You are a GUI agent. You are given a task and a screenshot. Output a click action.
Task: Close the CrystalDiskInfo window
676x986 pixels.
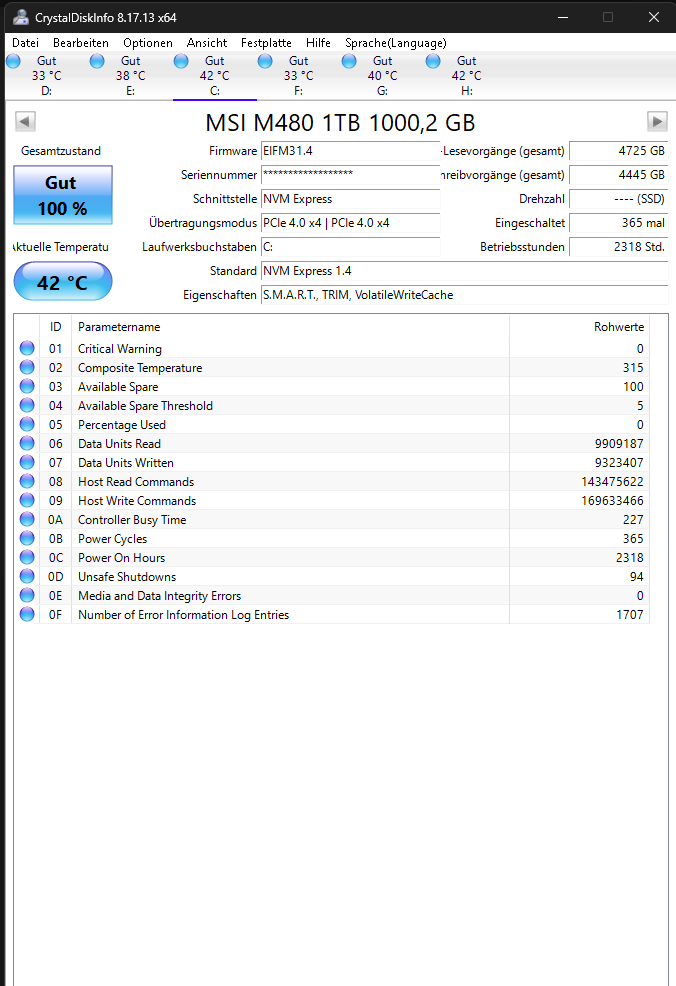(654, 17)
